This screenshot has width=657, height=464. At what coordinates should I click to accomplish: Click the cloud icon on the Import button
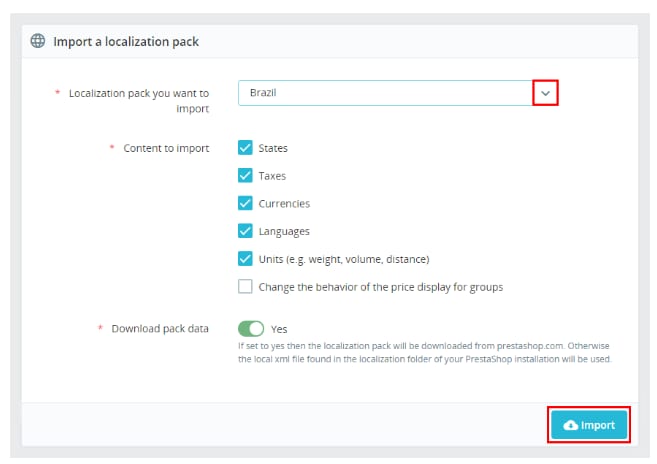click(x=571, y=425)
